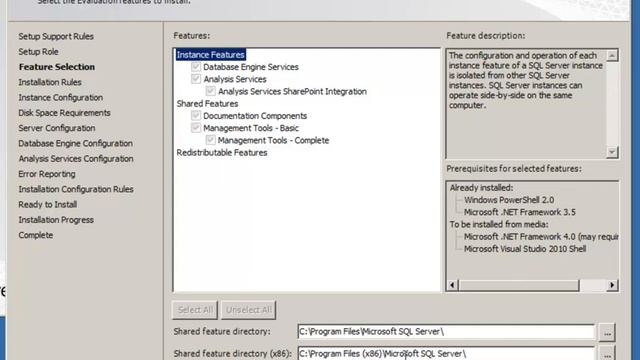Click Microsoft .NET Framework 4.0 entry

[x=541, y=237]
